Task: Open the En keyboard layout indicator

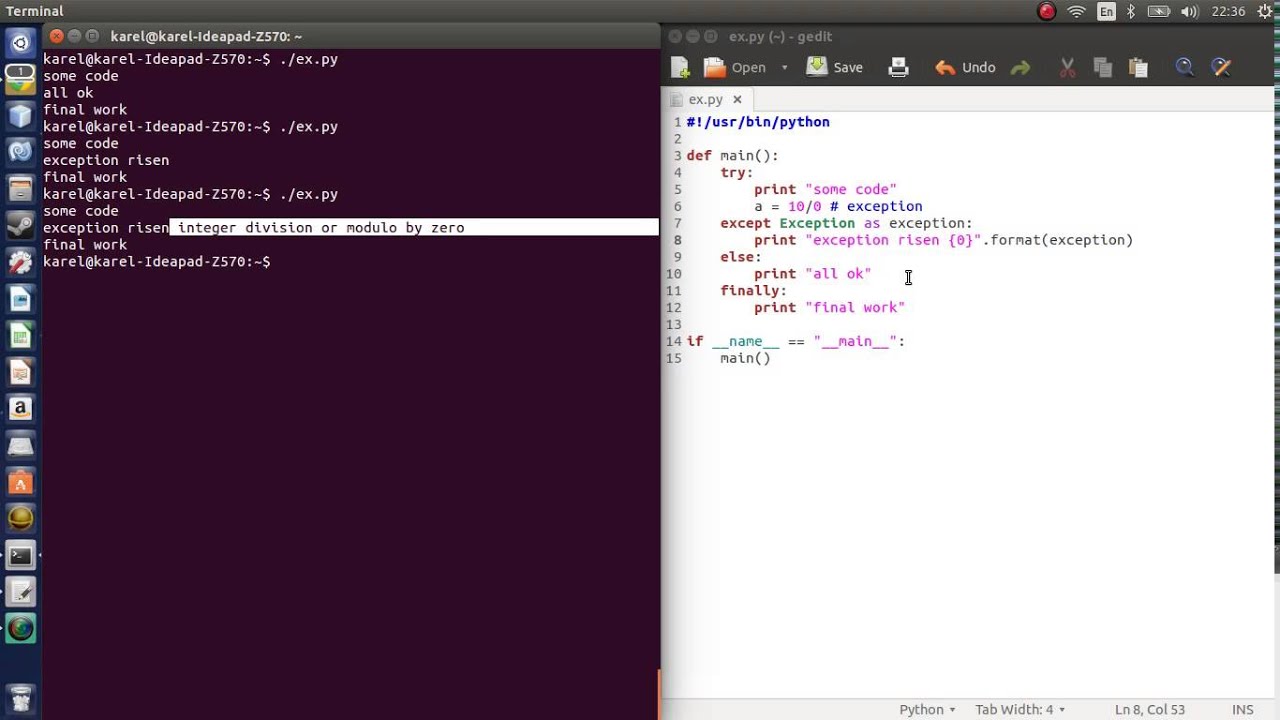Action: (x=1106, y=11)
